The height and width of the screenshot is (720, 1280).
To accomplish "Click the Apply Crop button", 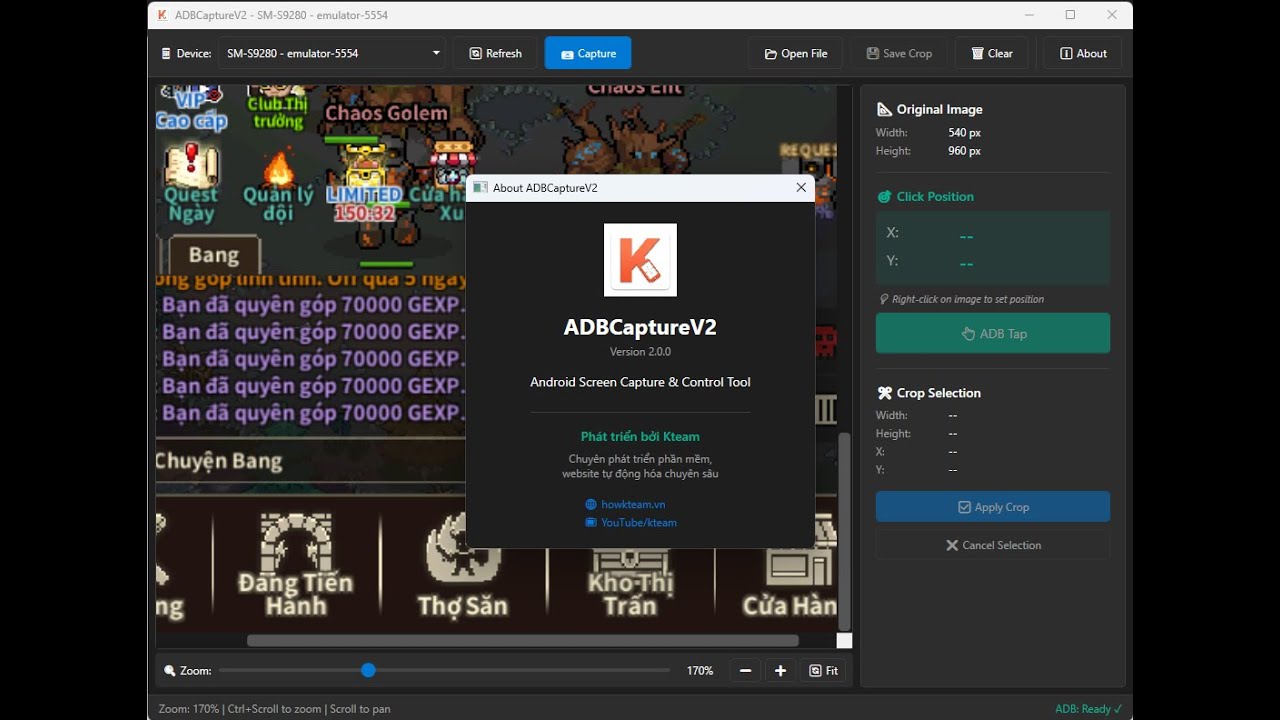I will (993, 507).
